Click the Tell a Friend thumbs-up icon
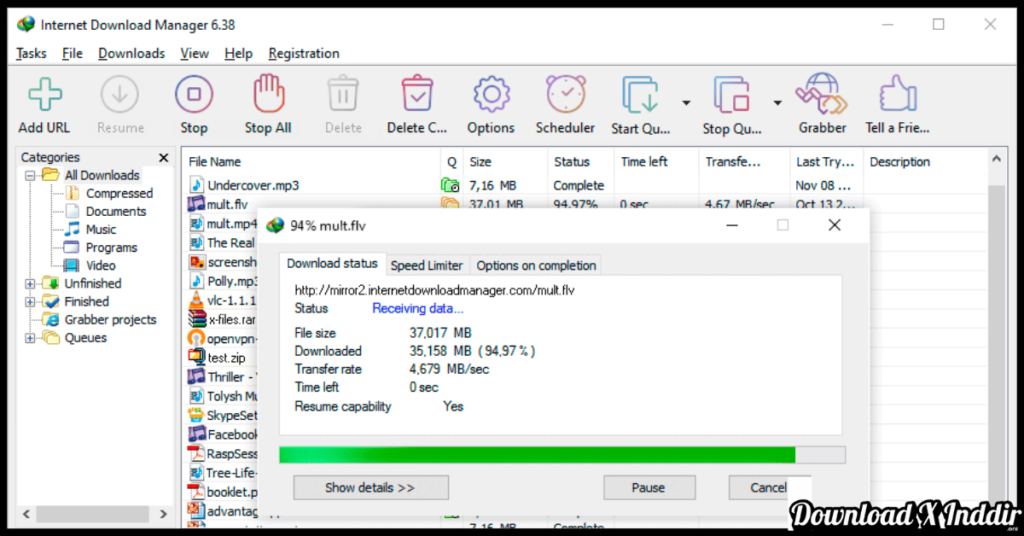 coord(897,96)
